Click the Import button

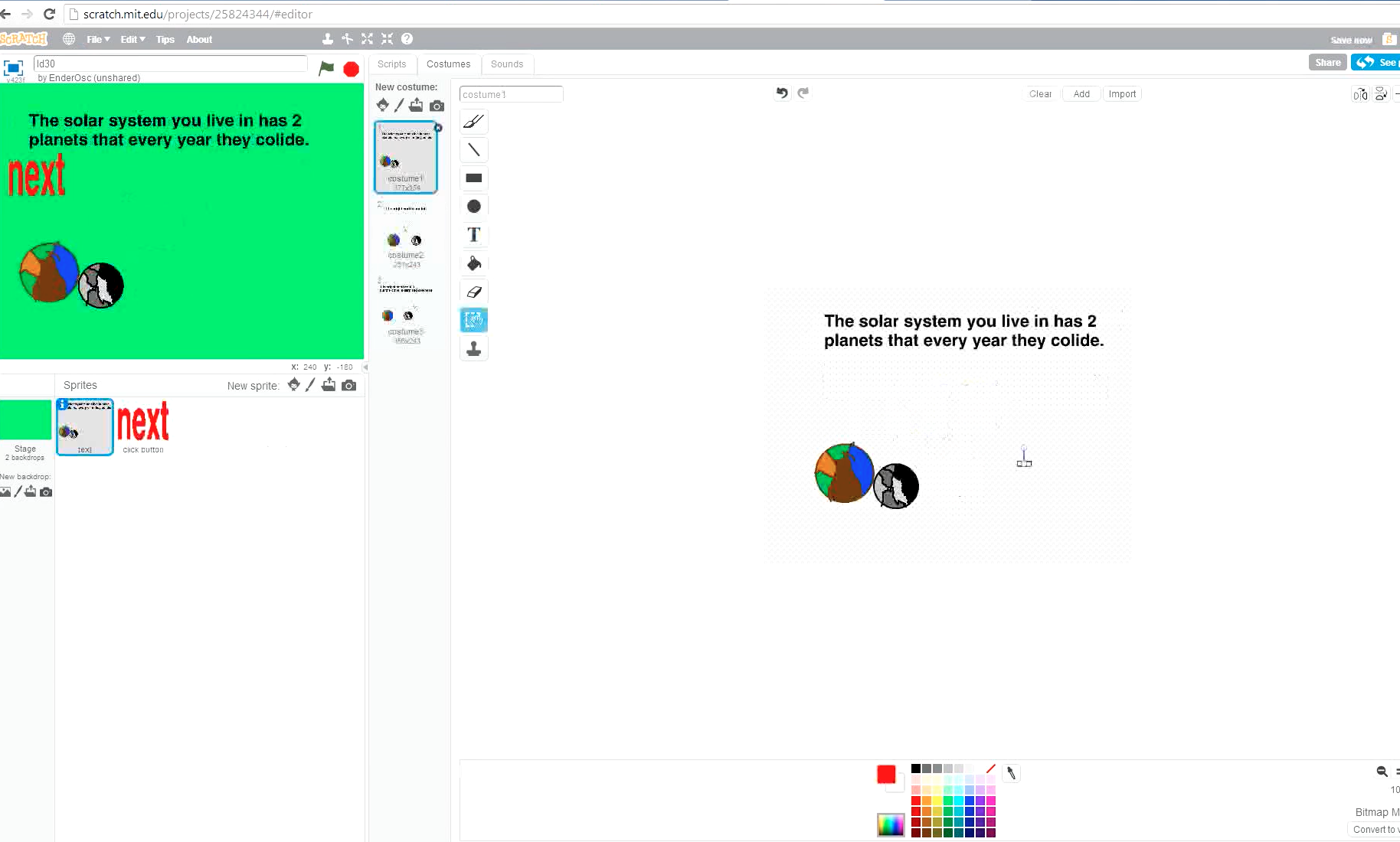pyautogui.click(x=1122, y=94)
